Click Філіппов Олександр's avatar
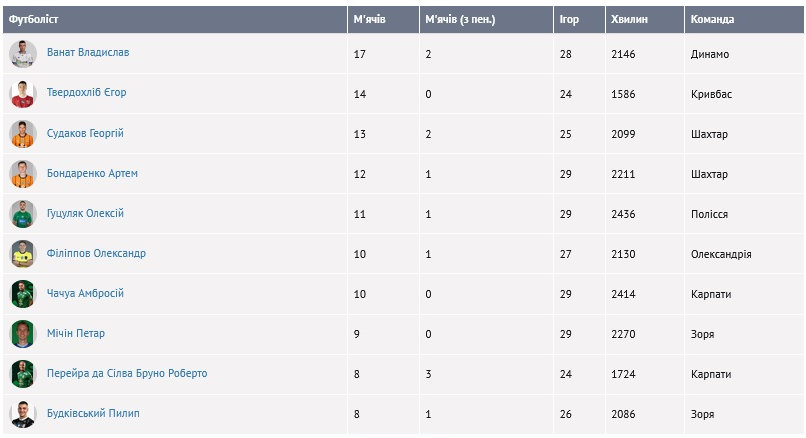Image resolution: width=806 pixels, height=438 pixels. click(22, 254)
